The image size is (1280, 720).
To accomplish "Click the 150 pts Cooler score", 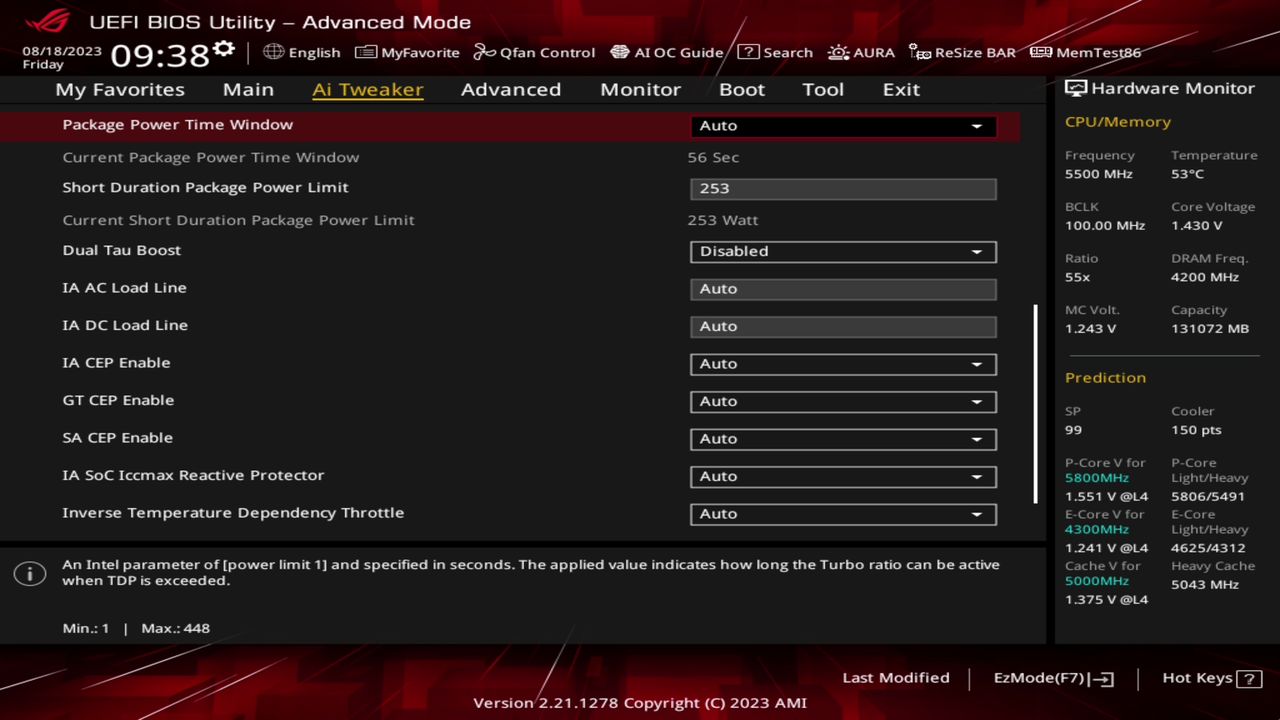I will click(x=1196, y=430).
